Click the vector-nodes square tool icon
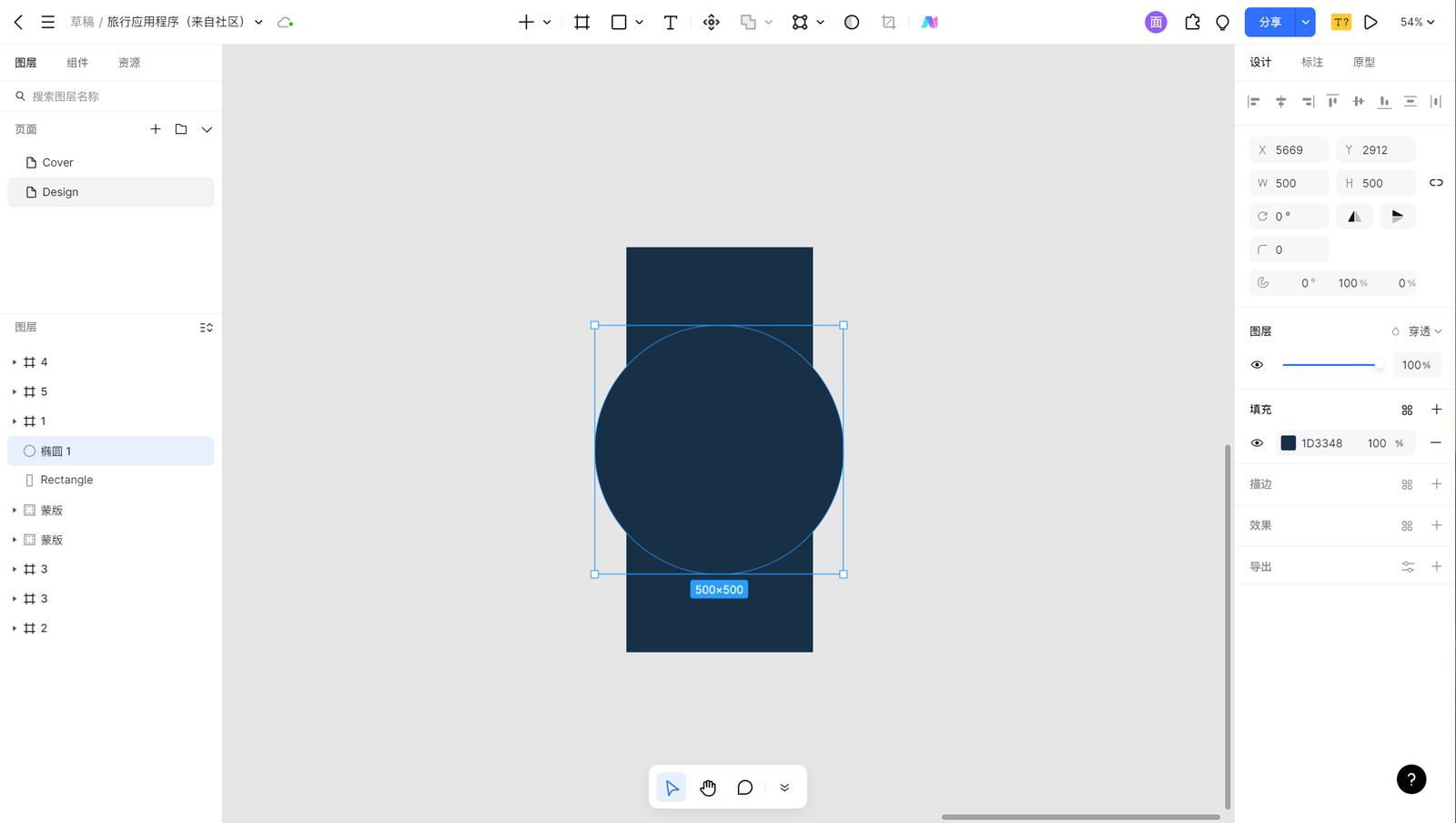This screenshot has width=1456, height=823. [800, 22]
